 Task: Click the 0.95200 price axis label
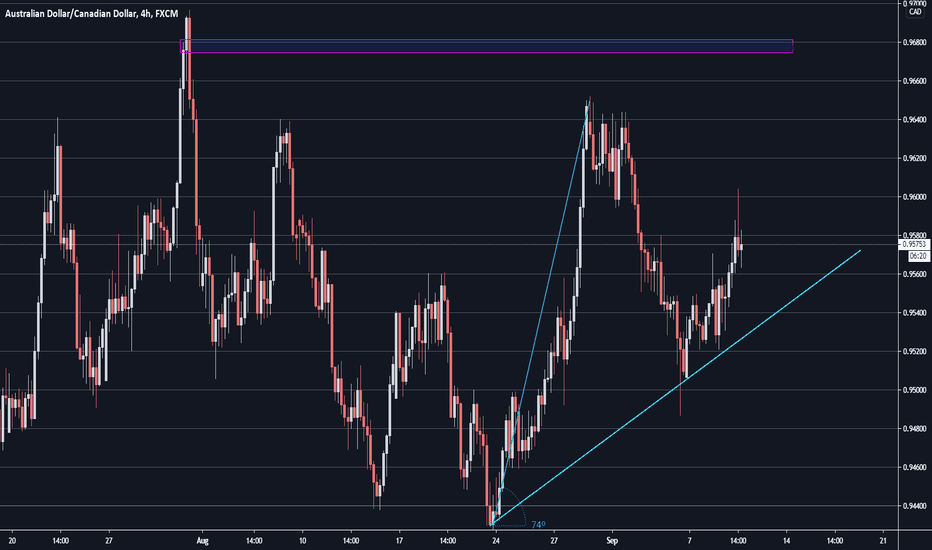click(916, 351)
